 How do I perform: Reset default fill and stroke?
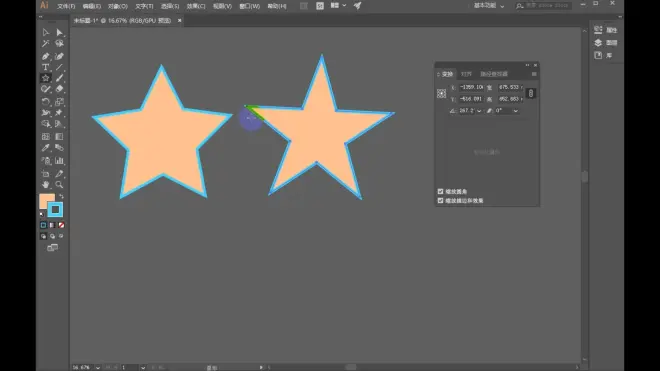pyautogui.click(x=42, y=215)
